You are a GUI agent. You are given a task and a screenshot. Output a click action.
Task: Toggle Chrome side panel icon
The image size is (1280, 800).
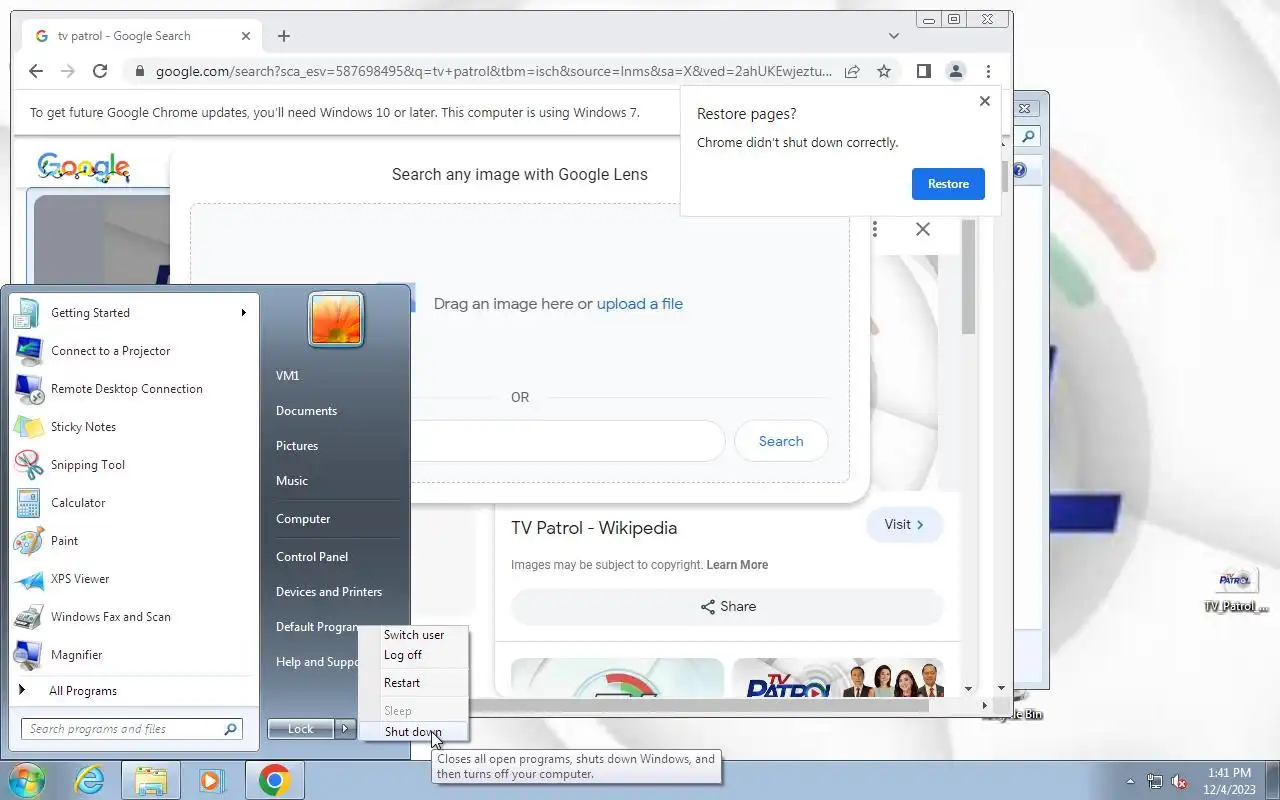(924, 71)
